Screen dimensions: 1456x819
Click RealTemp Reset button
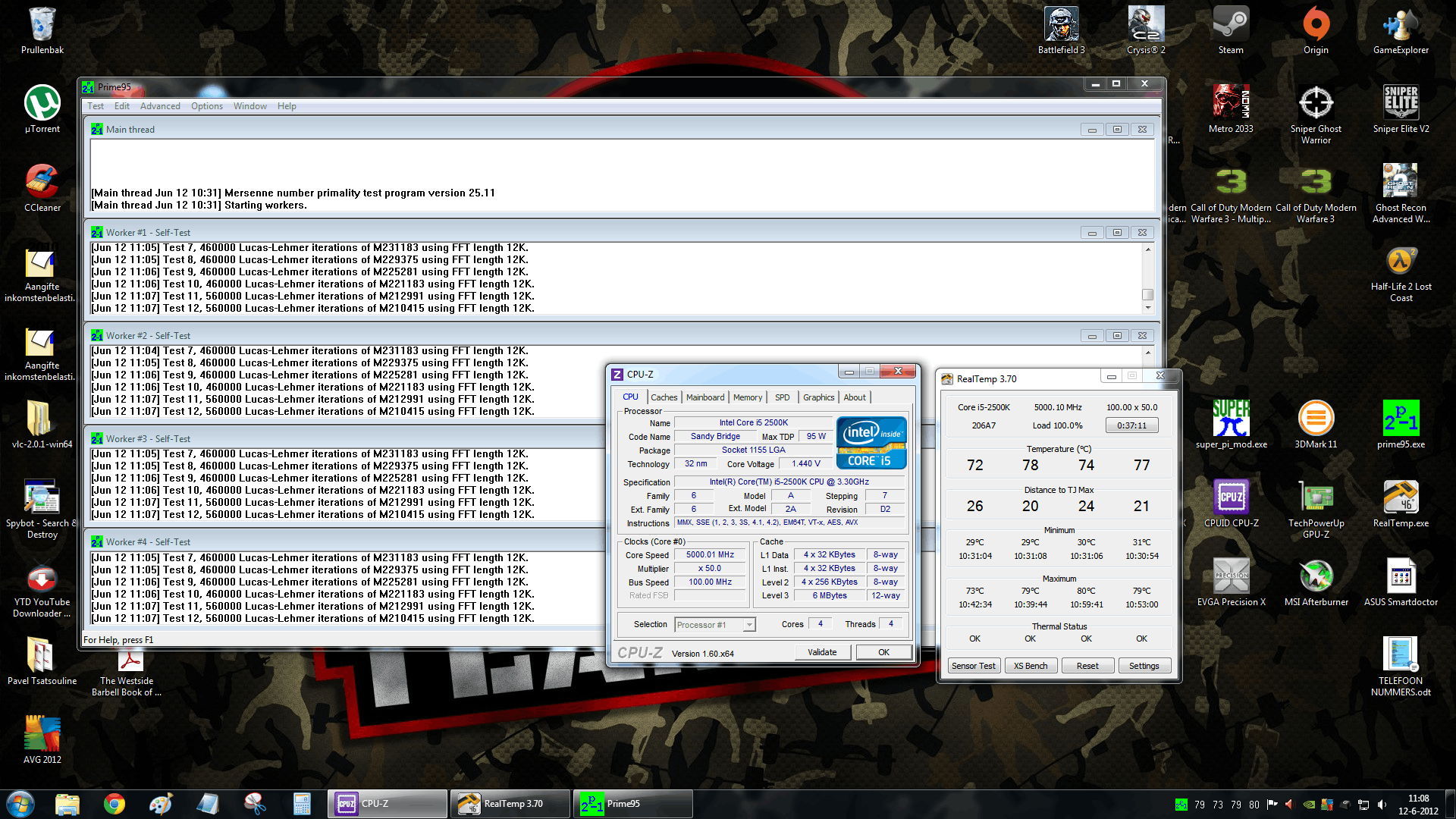[x=1087, y=666]
